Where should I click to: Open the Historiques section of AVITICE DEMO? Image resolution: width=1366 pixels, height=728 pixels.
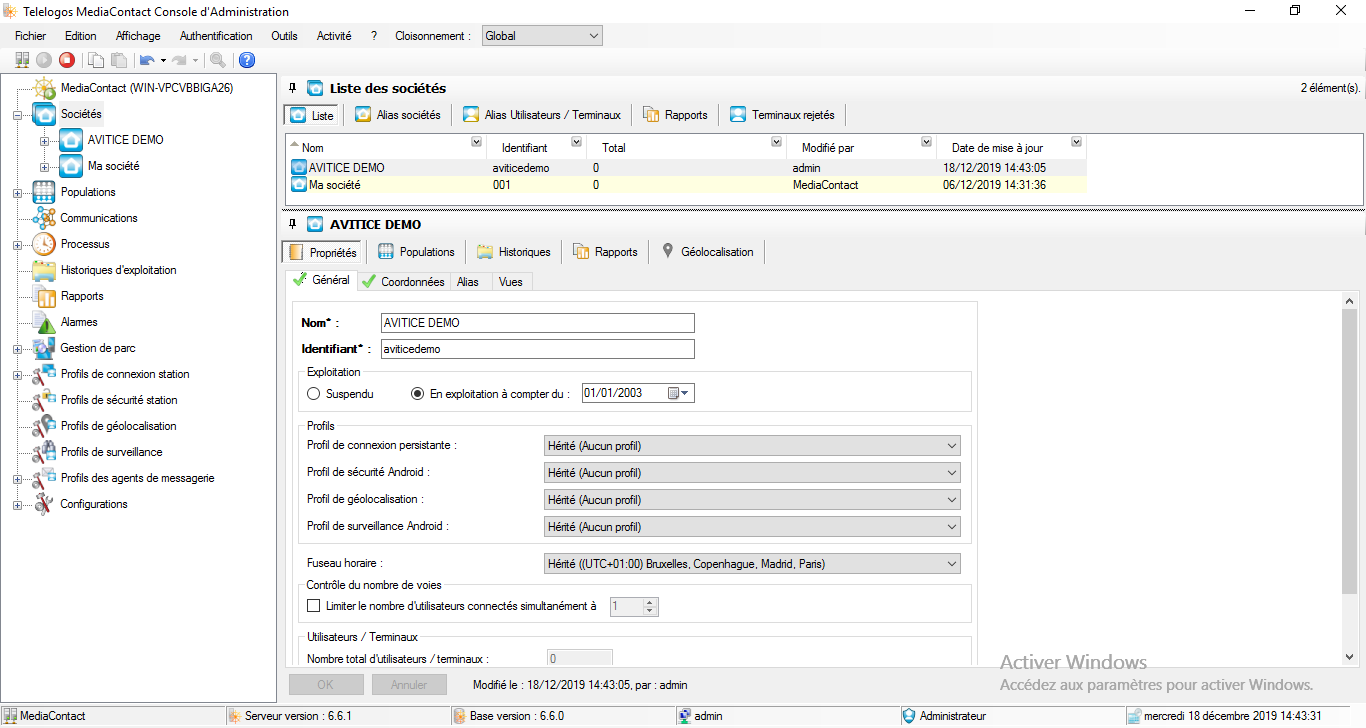tap(514, 252)
